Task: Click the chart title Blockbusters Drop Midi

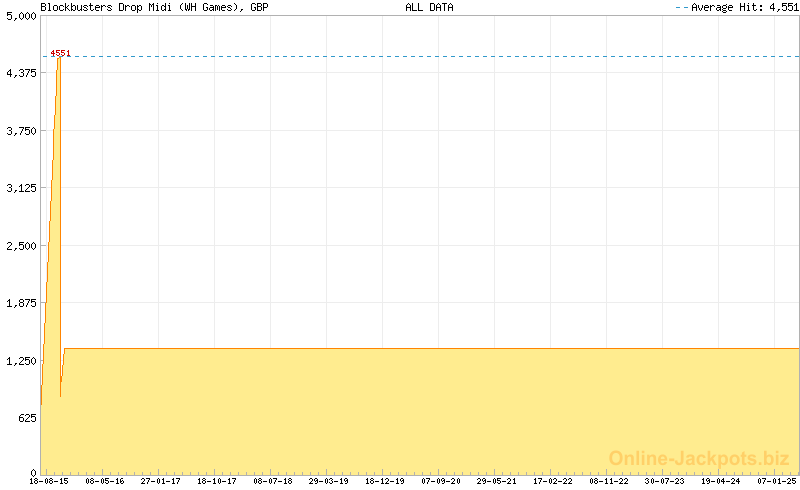Action: (x=154, y=7)
